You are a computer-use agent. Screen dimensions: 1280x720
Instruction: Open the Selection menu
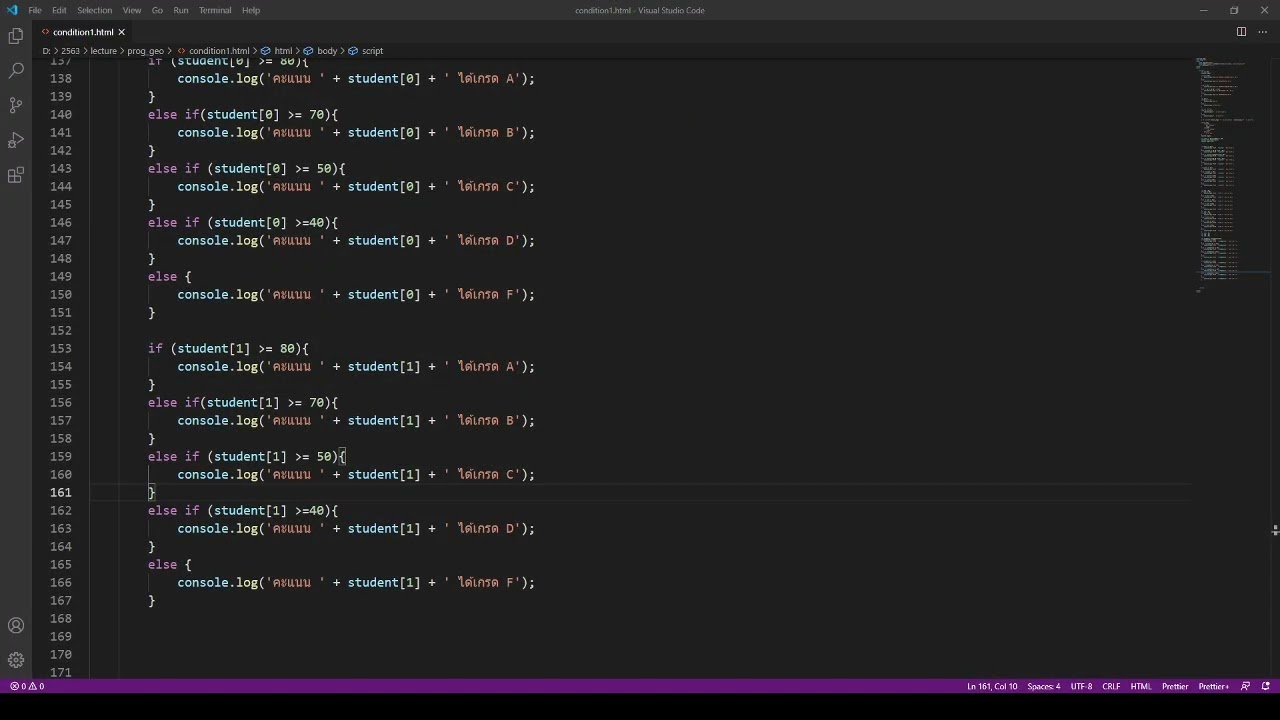(x=94, y=10)
